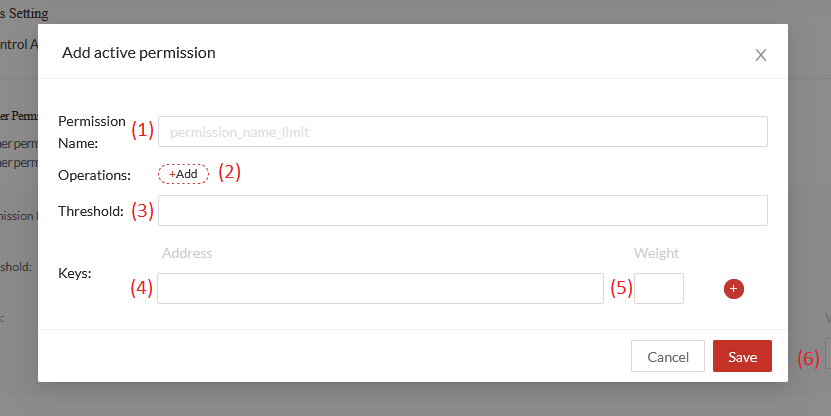Click the key Weight input box
The image size is (831, 416).
coord(659,288)
